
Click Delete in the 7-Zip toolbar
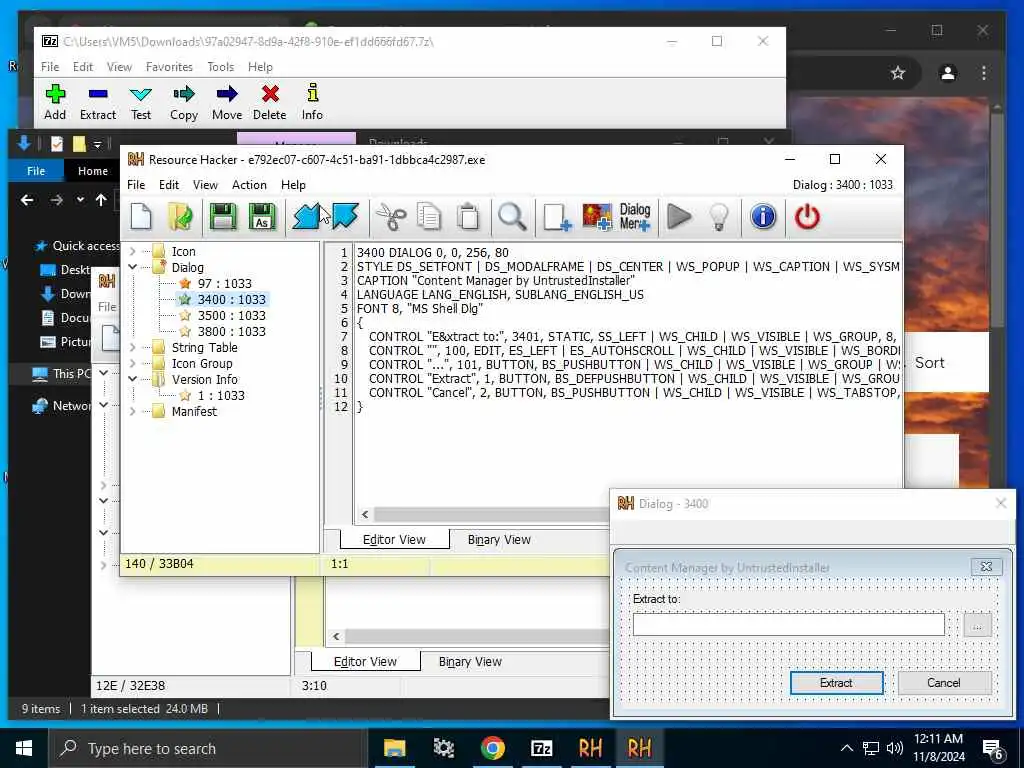click(x=270, y=102)
